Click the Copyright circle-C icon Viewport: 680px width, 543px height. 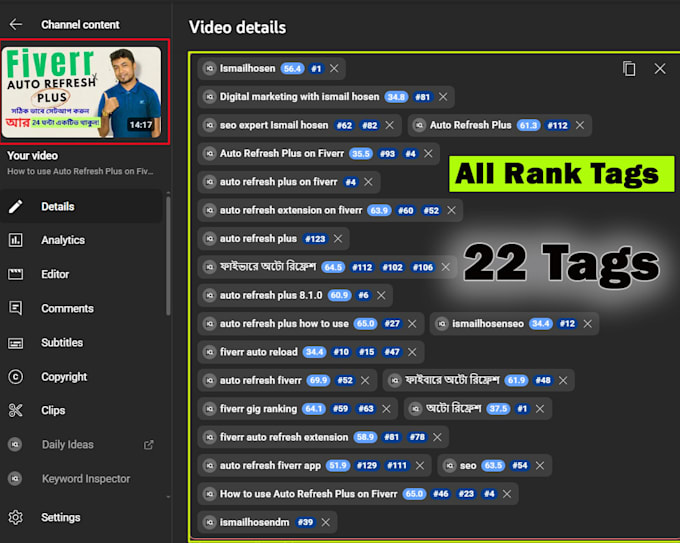[16, 376]
